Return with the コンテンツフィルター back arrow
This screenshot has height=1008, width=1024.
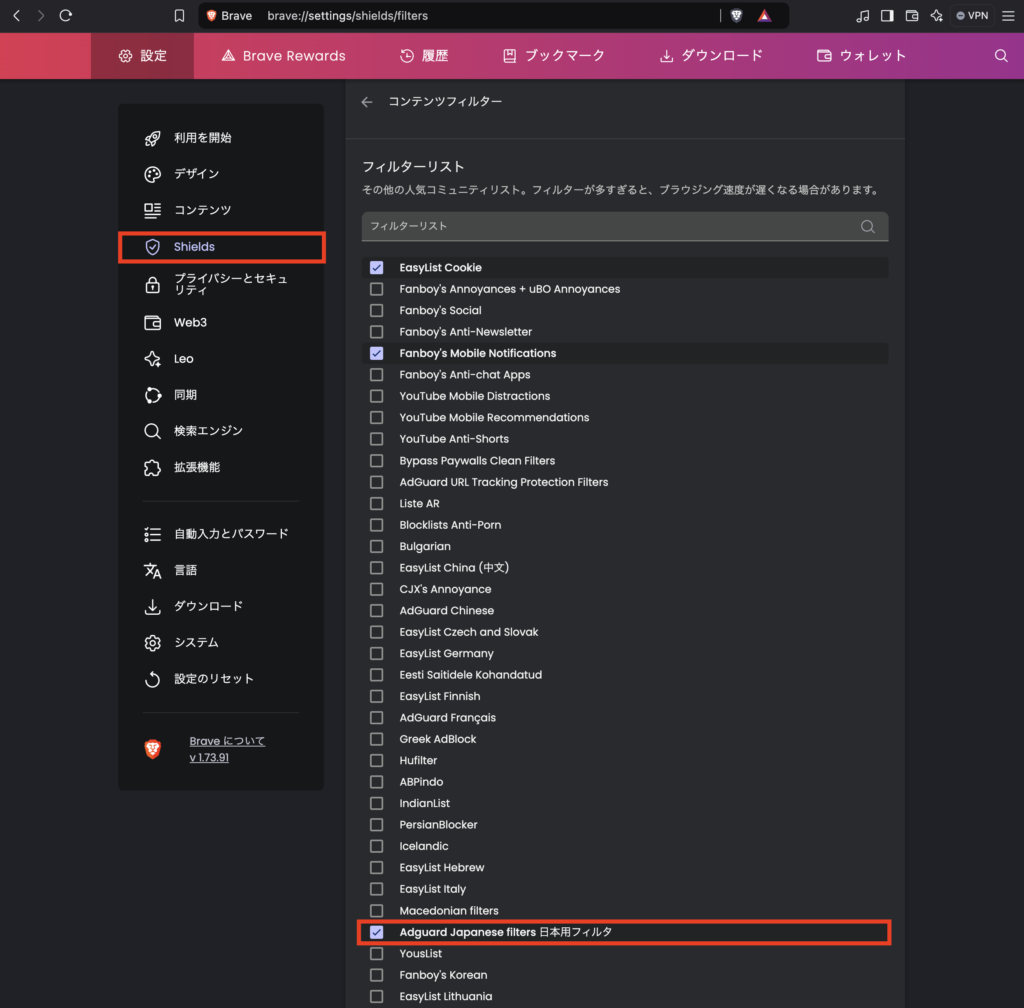tap(367, 102)
